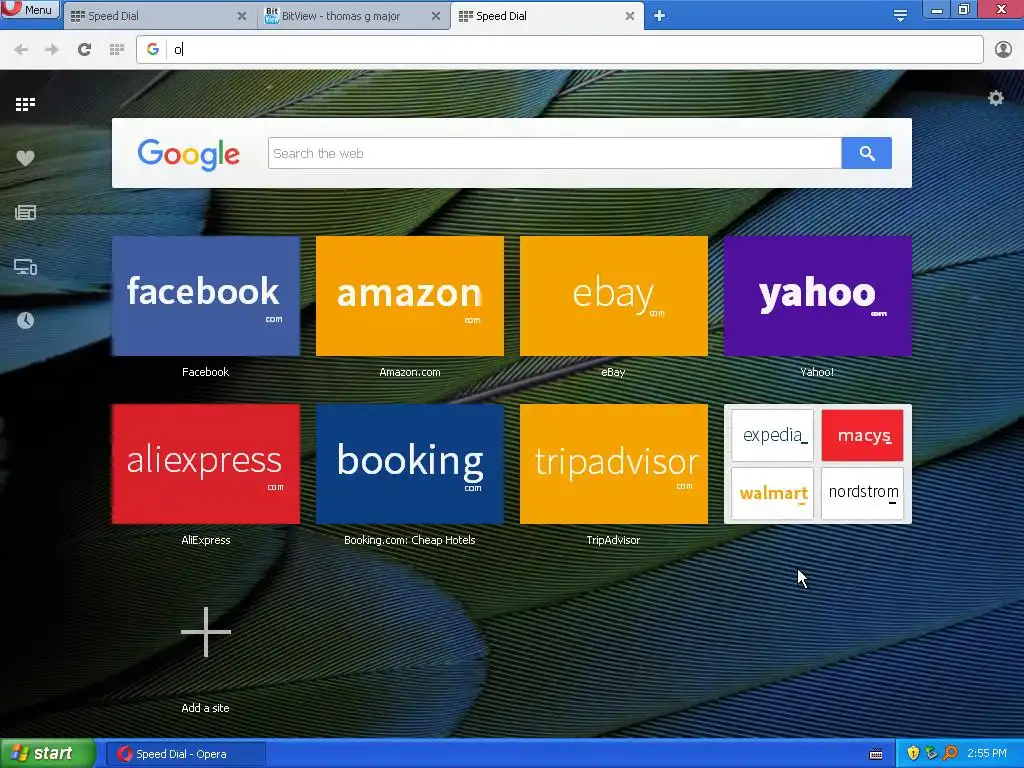Close the first Speed Dial tab

coord(242,16)
